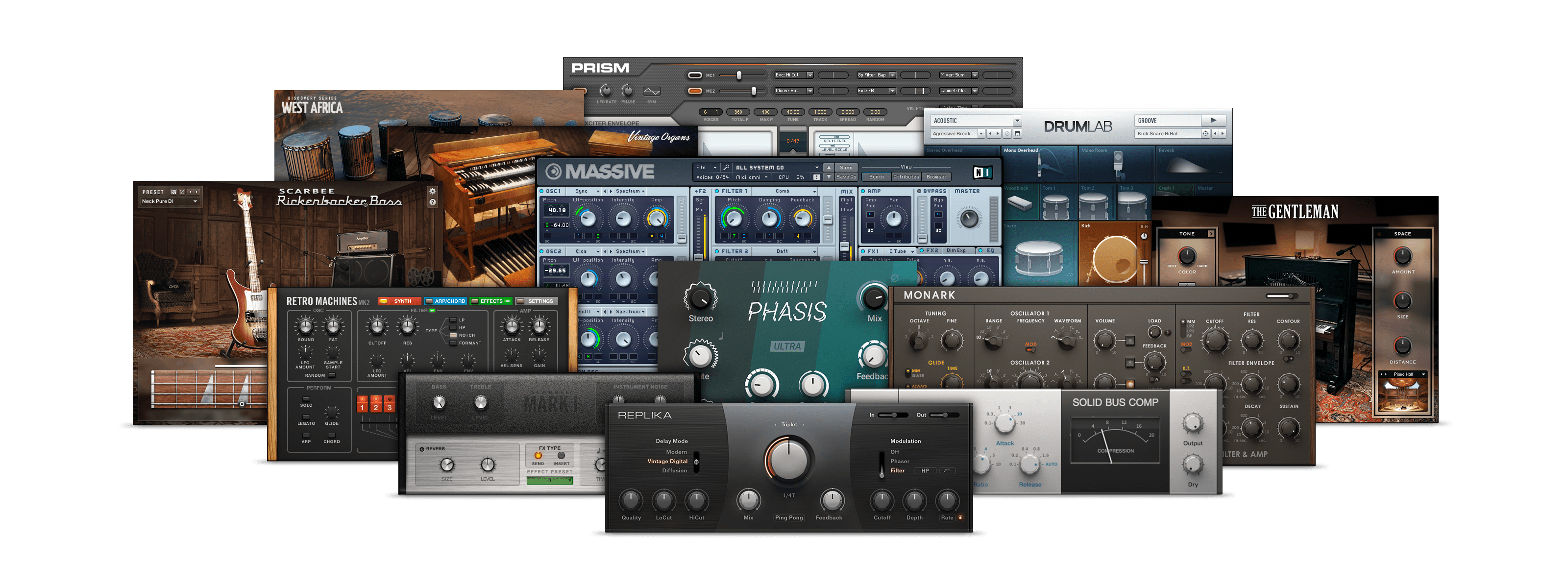
Task: Click the Replika filter slope shape icon
Action: tap(947, 470)
